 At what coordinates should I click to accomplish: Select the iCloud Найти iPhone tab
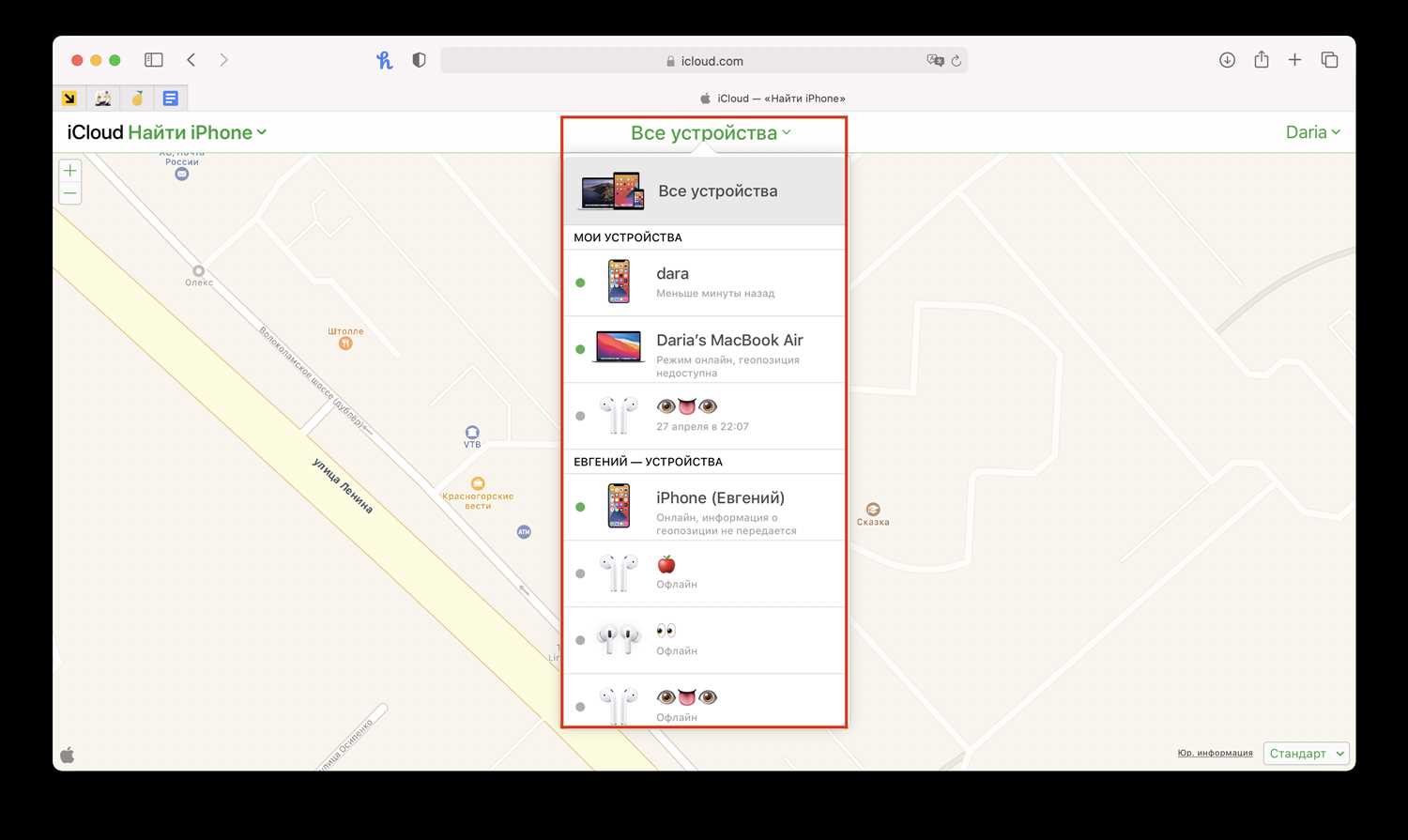point(773,99)
